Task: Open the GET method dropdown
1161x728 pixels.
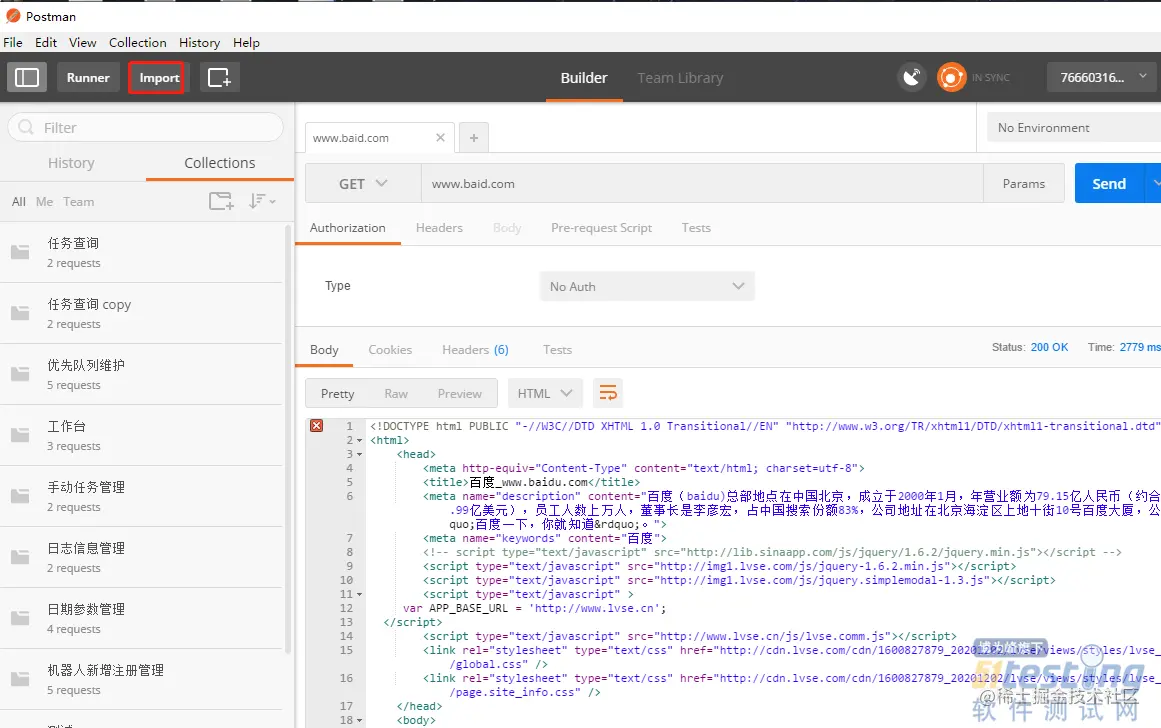Action: coord(364,184)
